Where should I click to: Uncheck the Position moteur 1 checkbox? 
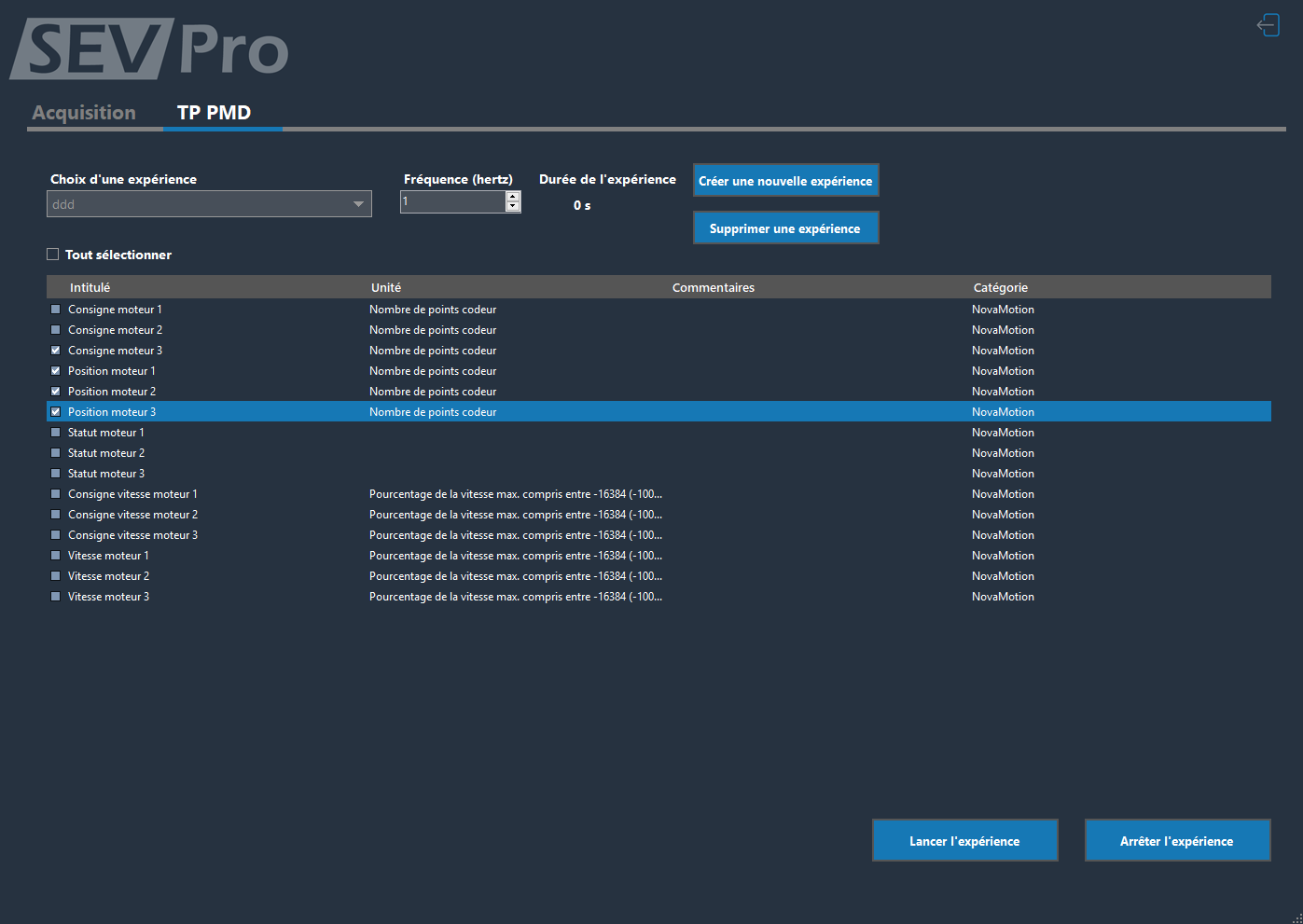coord(55,371)
